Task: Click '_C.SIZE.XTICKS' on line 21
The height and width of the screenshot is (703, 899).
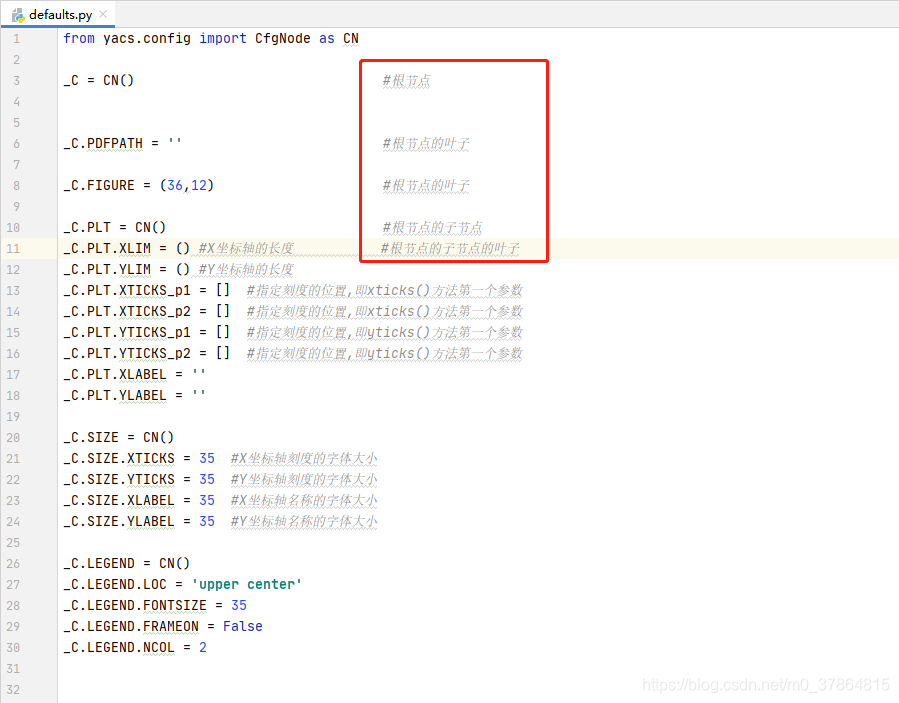Action: (x=119, y=459)
